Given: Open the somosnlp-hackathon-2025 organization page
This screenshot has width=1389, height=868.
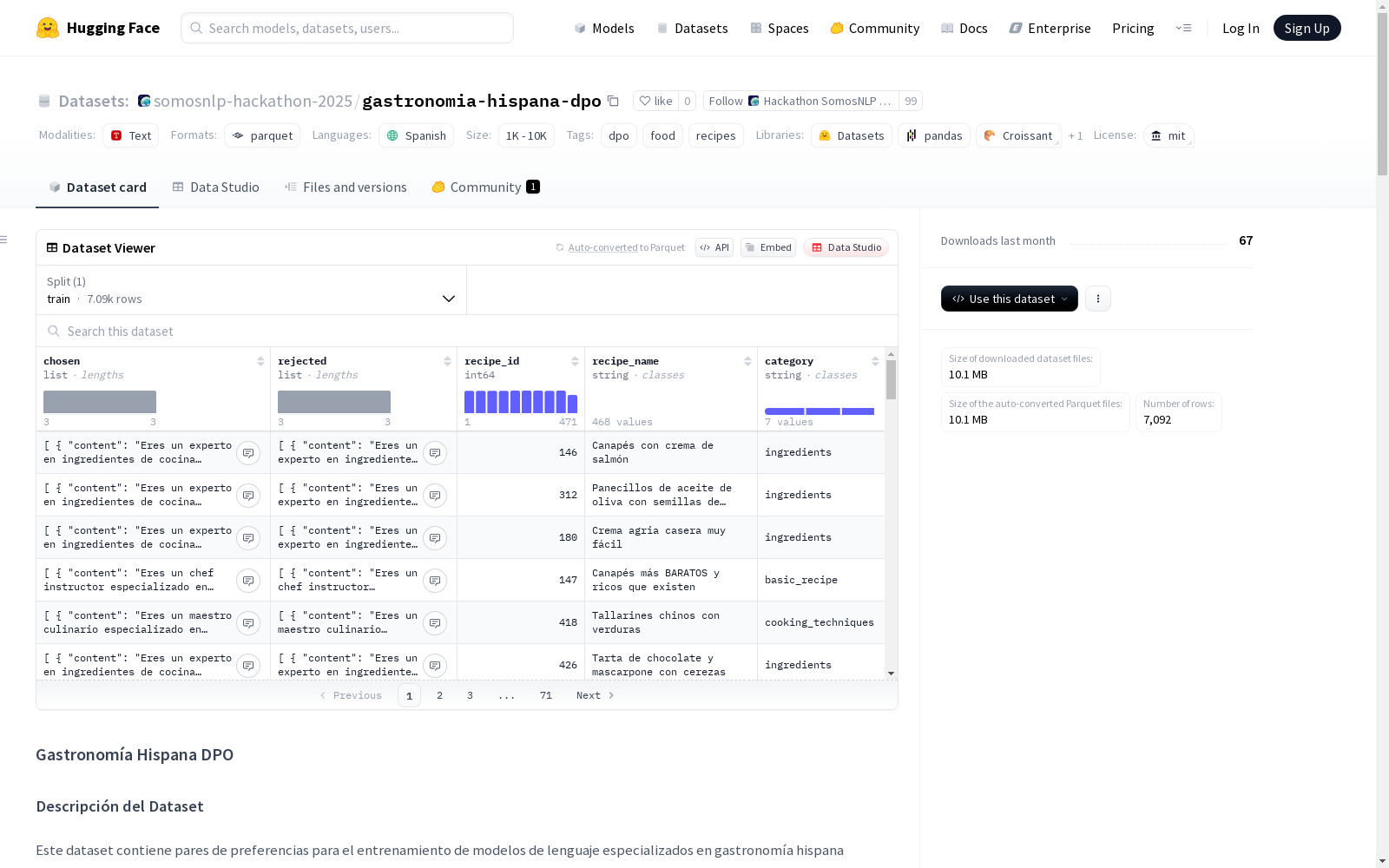Looking at the screenshot, I should [253, 101].
